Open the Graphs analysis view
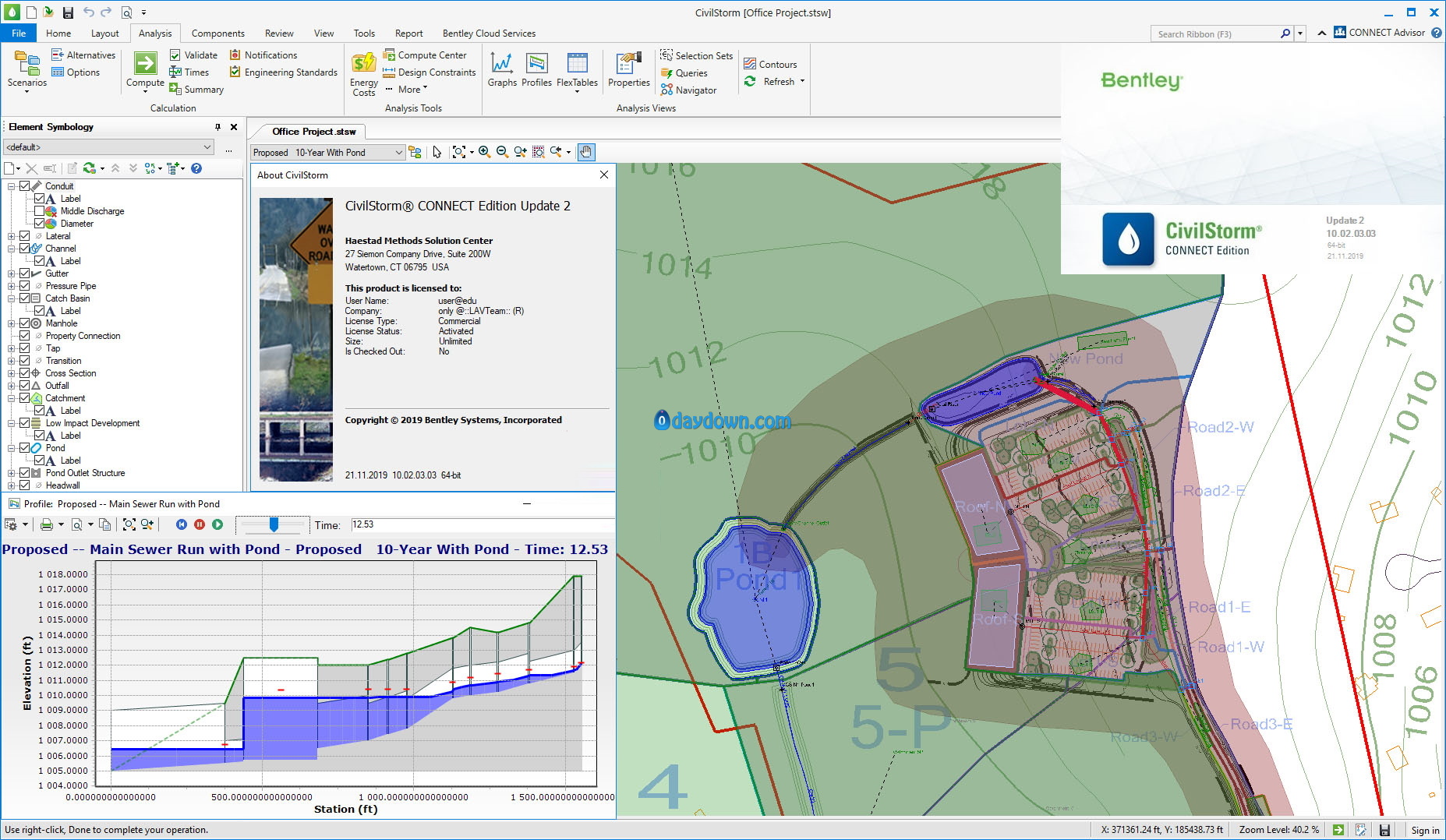 (502, 69)
